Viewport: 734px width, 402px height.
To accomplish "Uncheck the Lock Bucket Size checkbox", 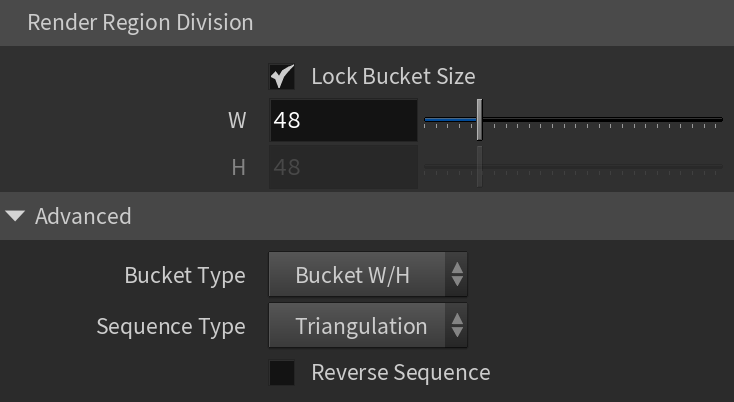I will coord(282,77).
